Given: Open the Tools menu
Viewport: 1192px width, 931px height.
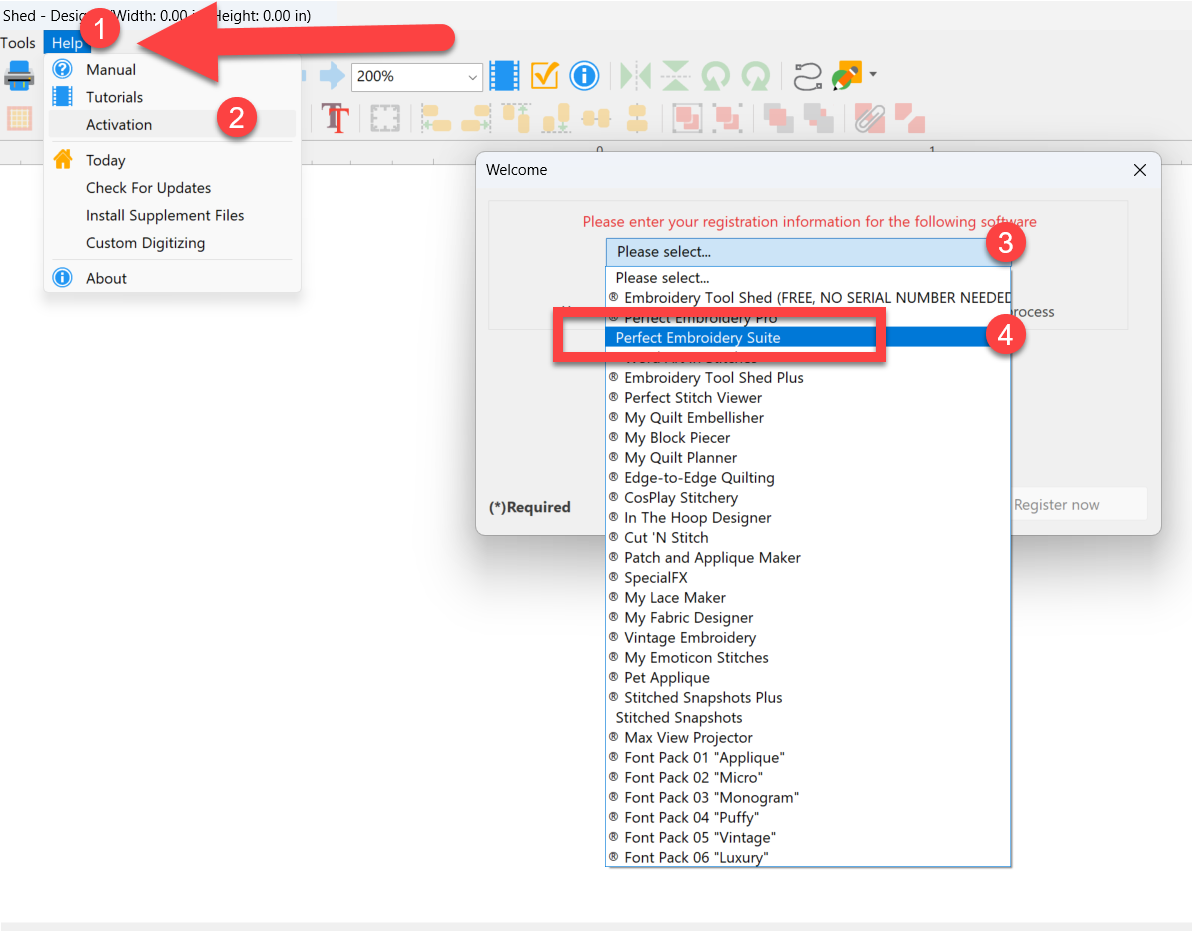Looking at the screenshot, I should tap(17, 43).
